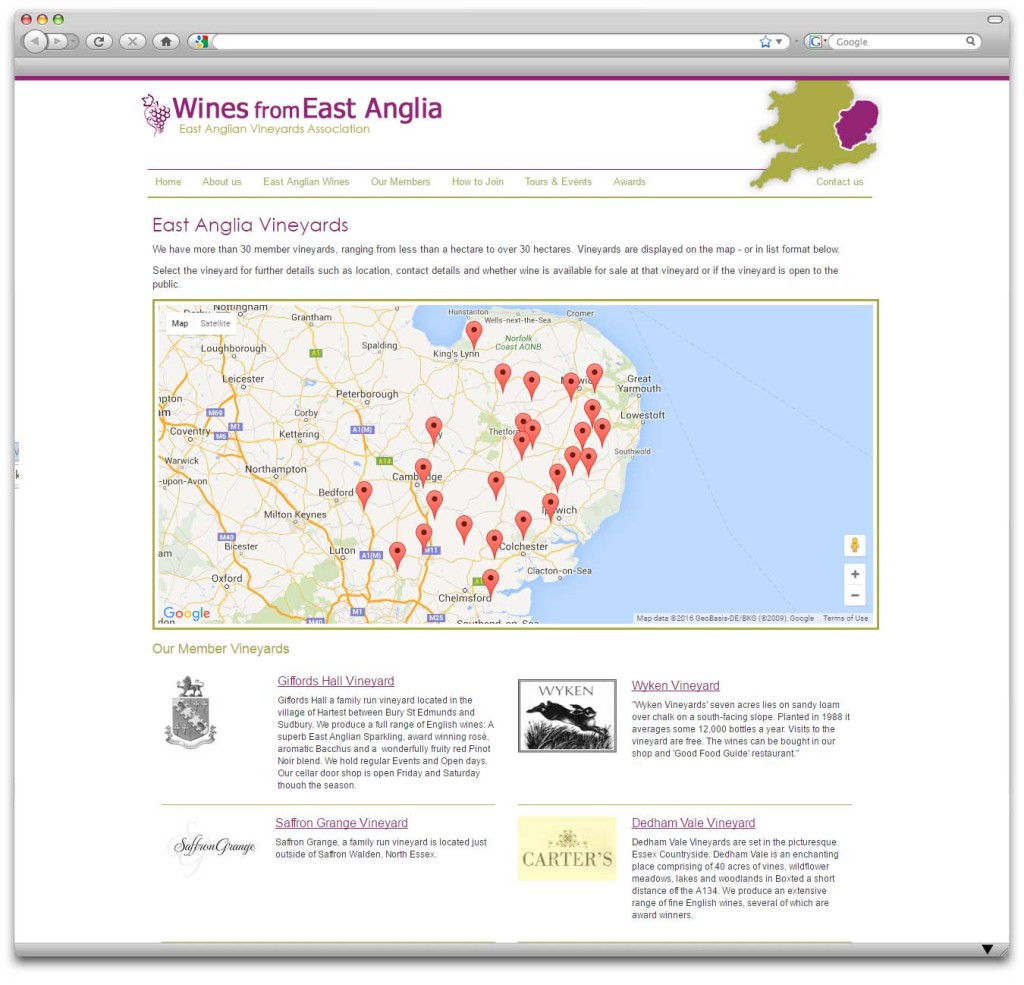Click the Saffron Grange script logo

pyautogui.click(x=214, y=847)
